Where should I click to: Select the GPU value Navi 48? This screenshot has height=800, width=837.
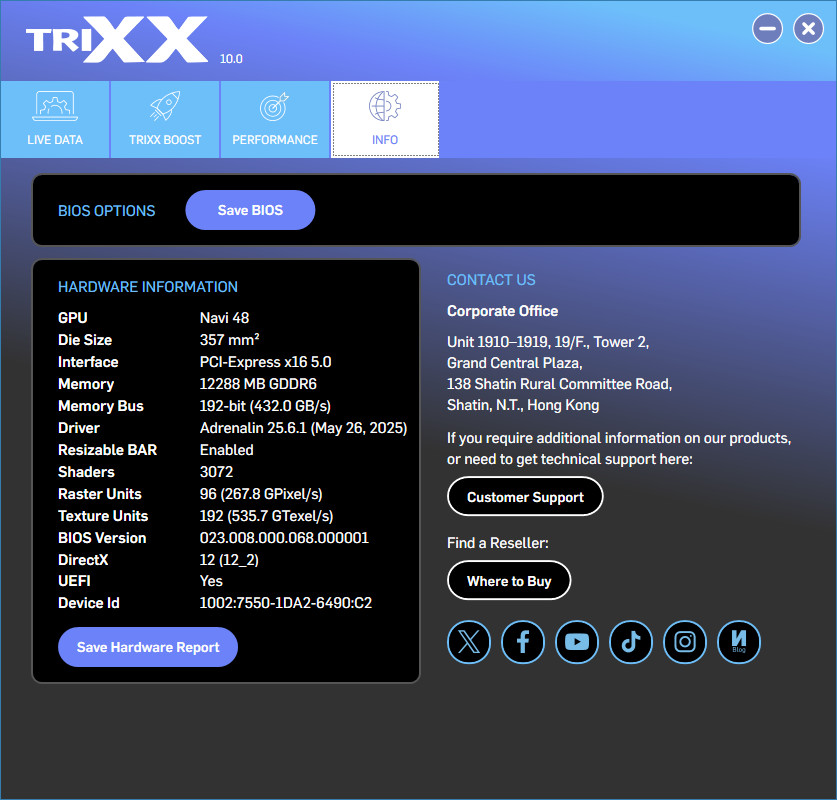224,318
